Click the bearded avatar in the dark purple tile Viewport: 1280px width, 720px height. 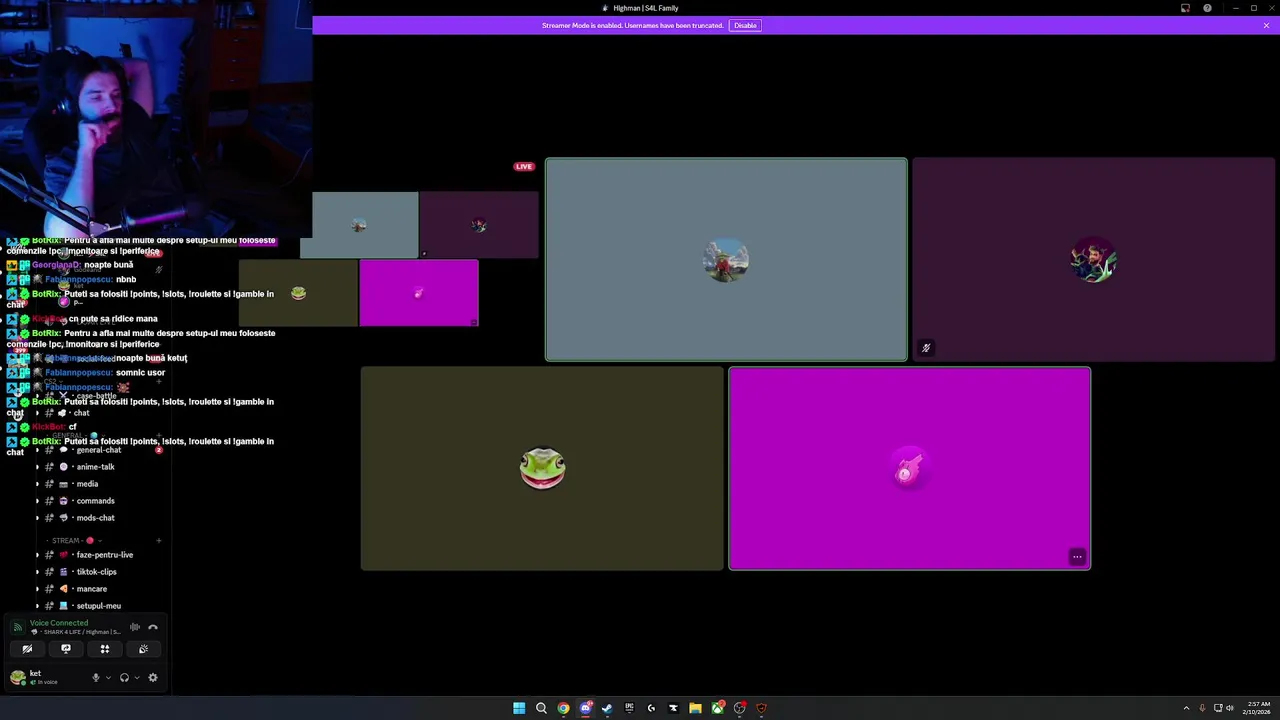click(x=1093, y=260)
